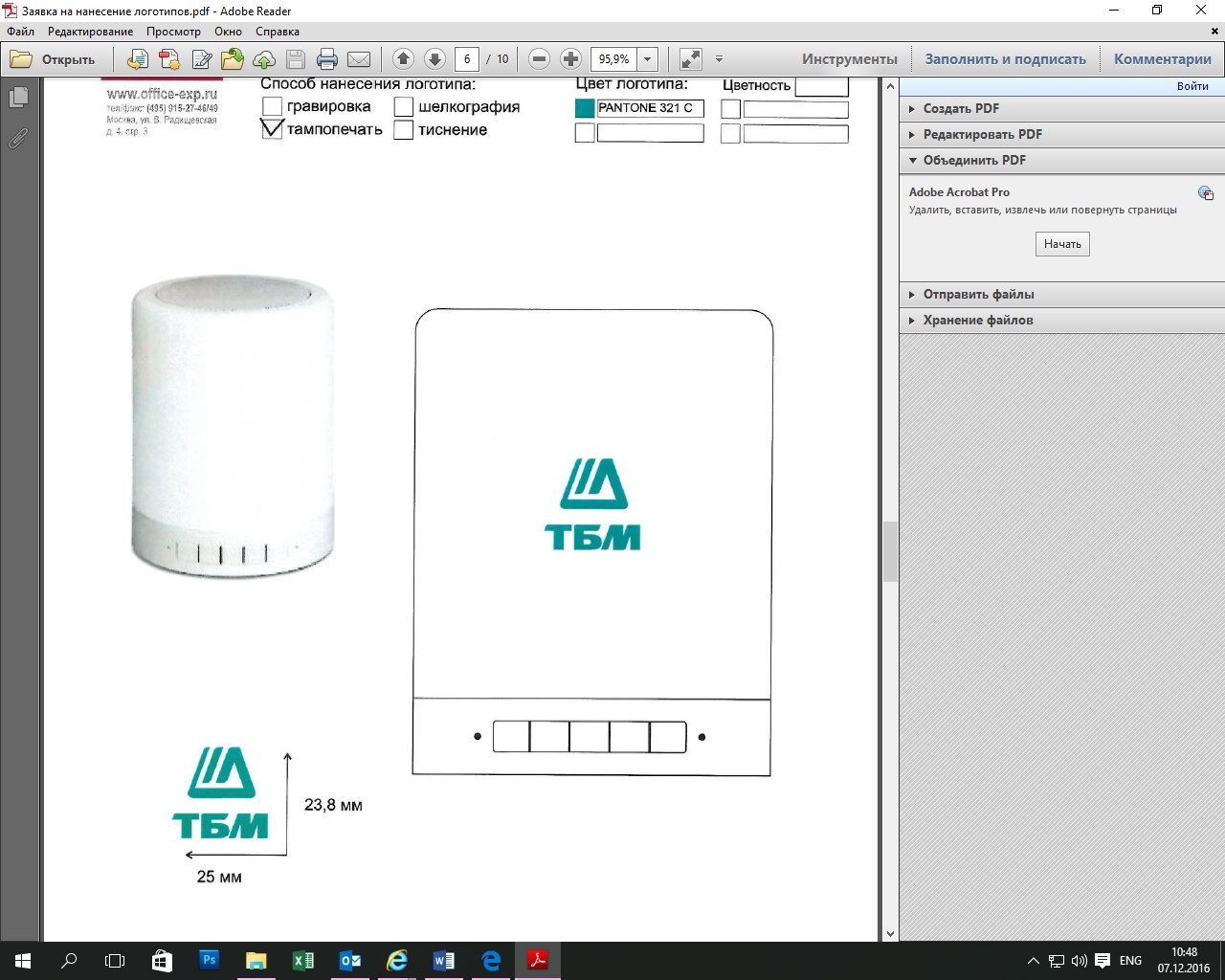The image size is (1225, 980).
Task: Go to previous page arrow icon
Action: click(x=403, y=59)
